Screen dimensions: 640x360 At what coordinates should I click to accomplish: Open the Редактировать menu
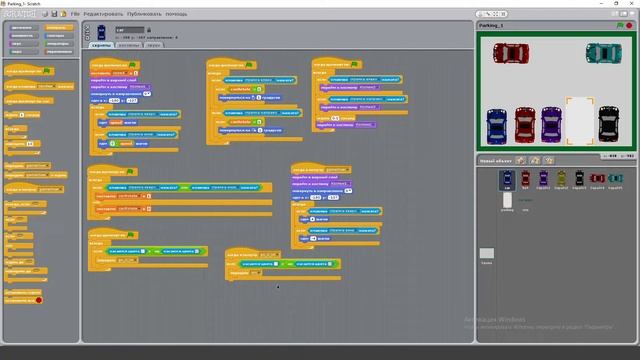[103, 14]
